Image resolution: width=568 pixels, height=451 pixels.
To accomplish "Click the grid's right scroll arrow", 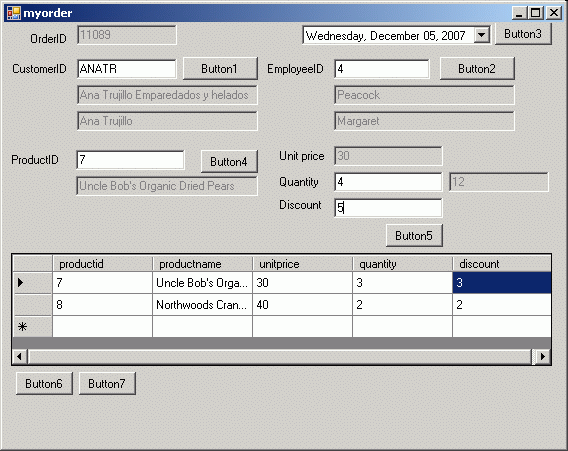I will (543, 356).
